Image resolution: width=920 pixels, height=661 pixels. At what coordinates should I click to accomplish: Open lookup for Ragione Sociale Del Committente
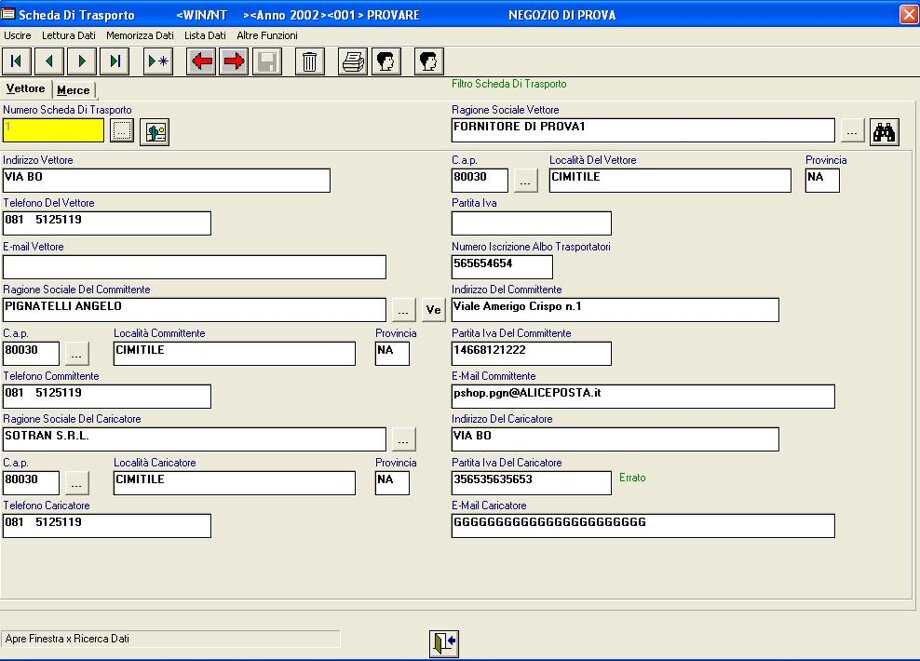click(x=402, y=310)
